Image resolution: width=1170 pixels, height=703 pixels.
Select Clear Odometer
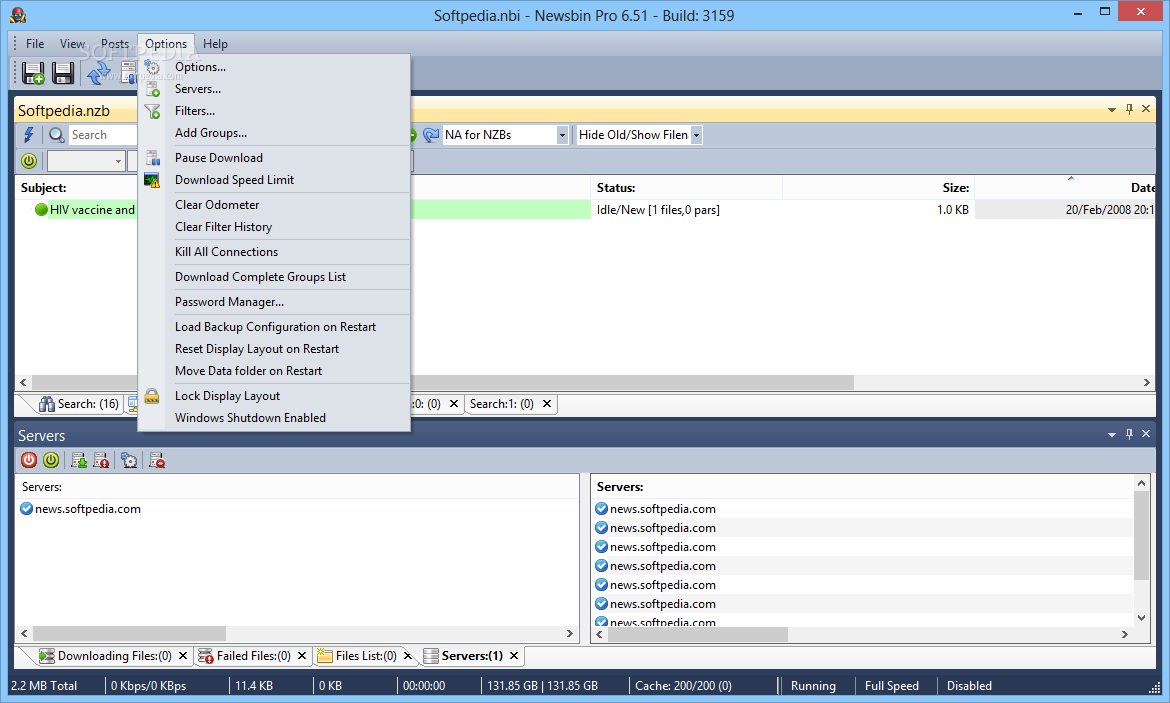point(274,204)
